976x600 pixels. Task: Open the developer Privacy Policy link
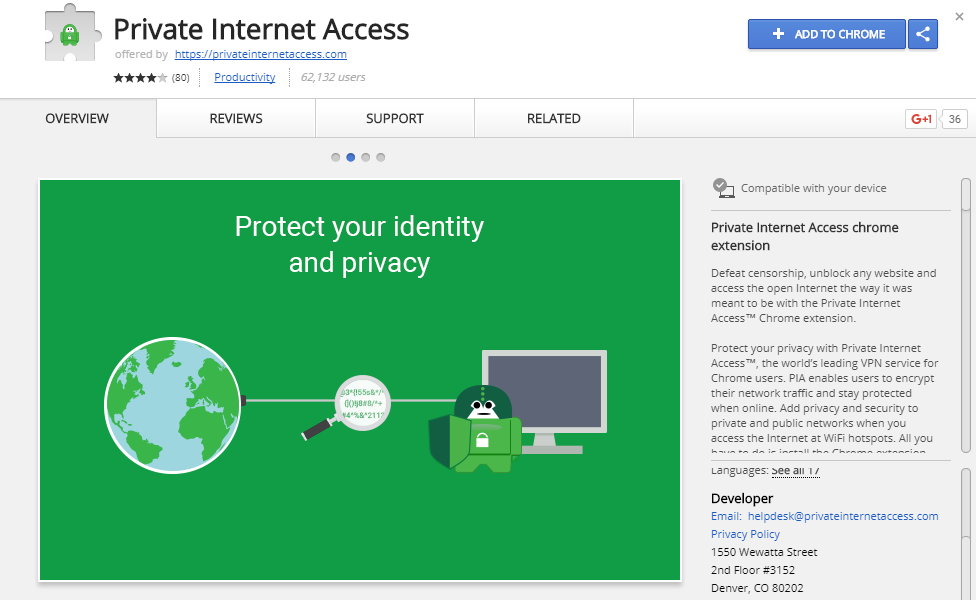point(745,534)
